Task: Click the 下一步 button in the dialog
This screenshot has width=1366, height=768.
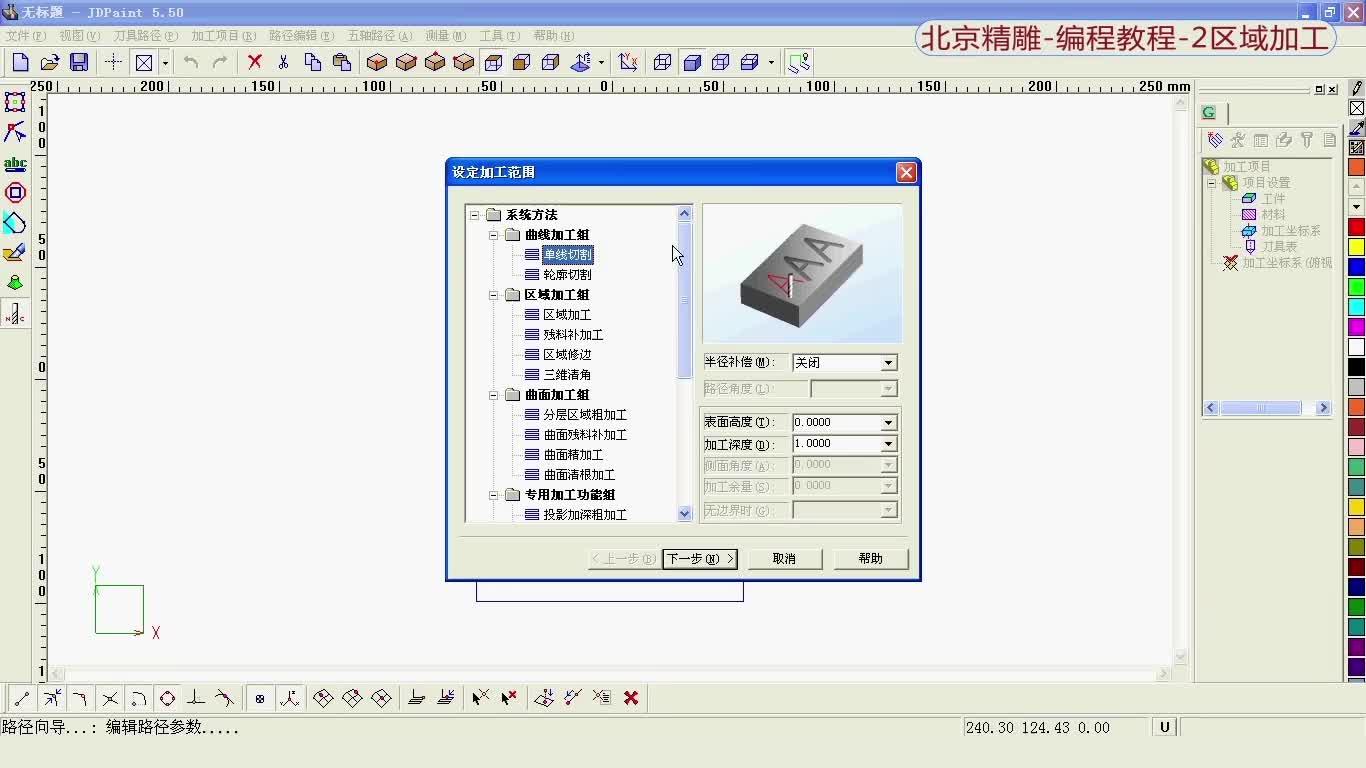Action: pos(700,558)
